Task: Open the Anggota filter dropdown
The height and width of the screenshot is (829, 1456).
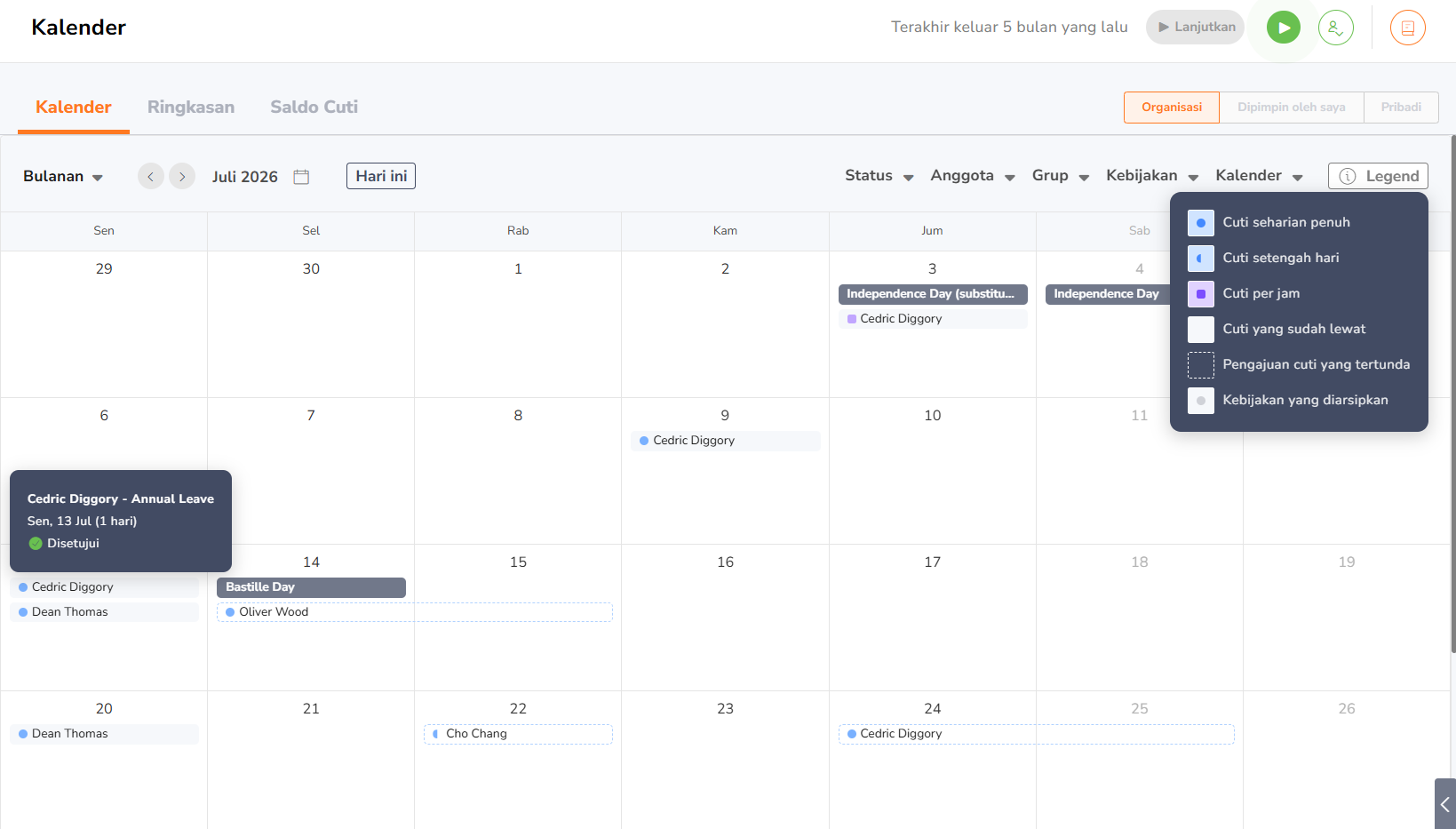Action: (973, 176)
